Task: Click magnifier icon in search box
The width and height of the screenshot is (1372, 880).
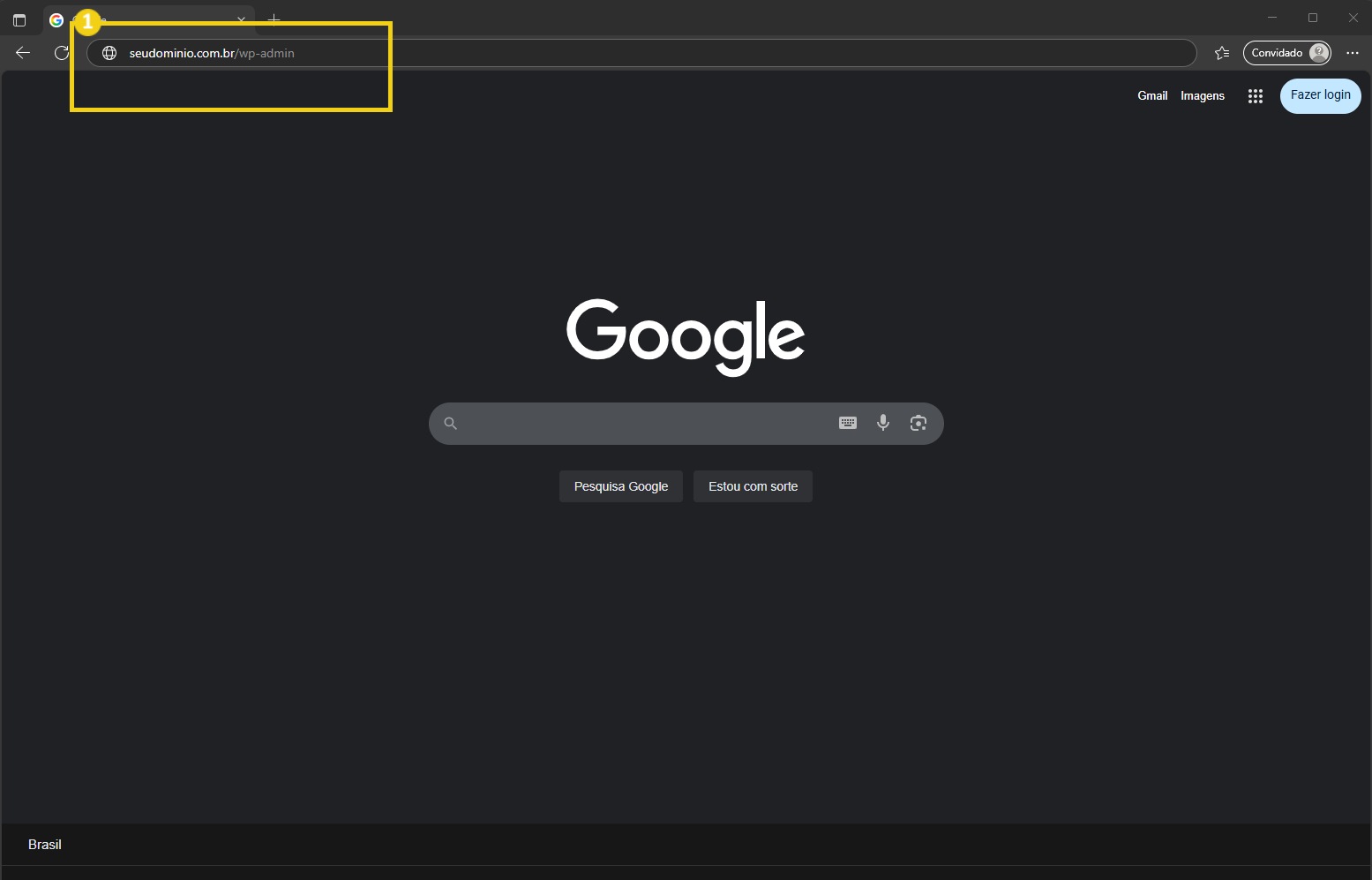Action: (450, 424)
